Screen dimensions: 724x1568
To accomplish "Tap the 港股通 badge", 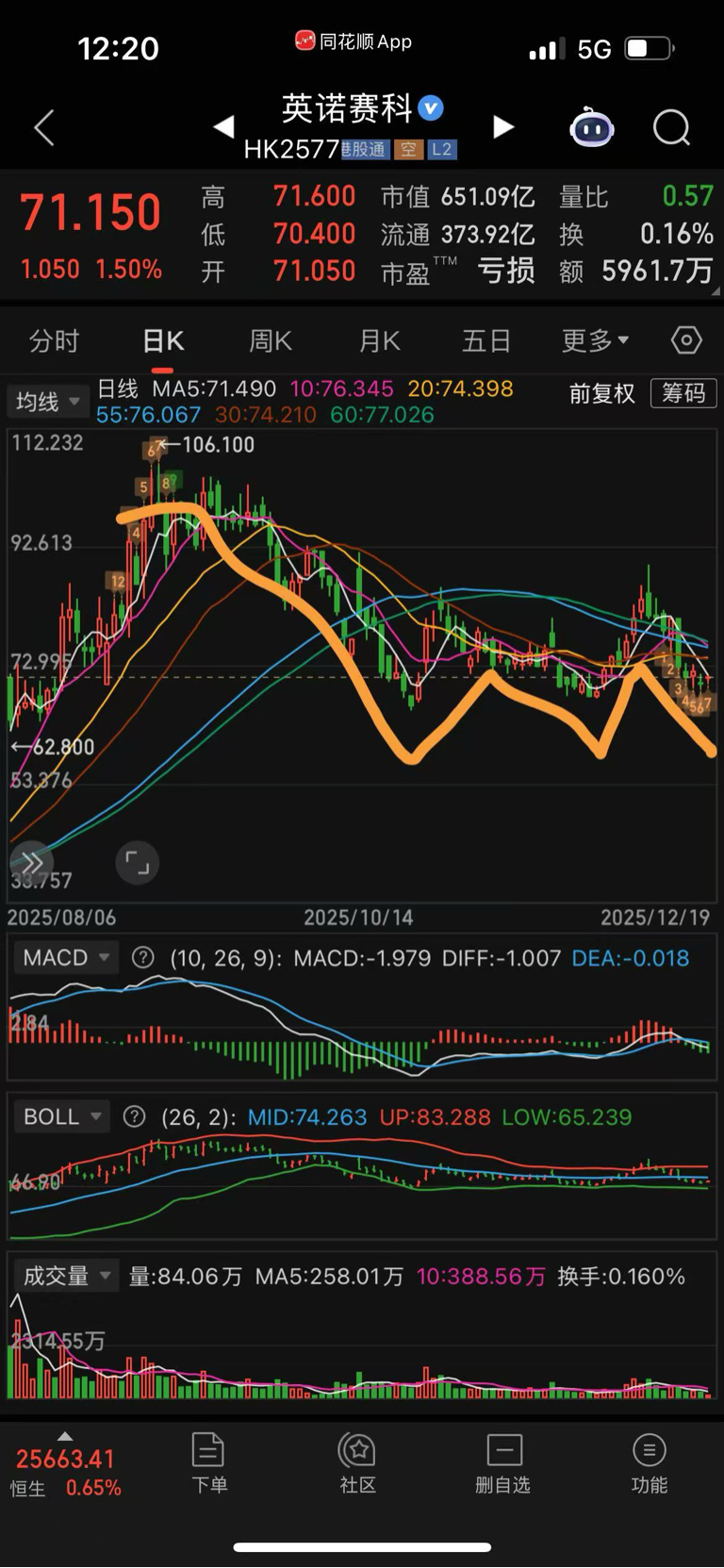I will click(365, 149).
